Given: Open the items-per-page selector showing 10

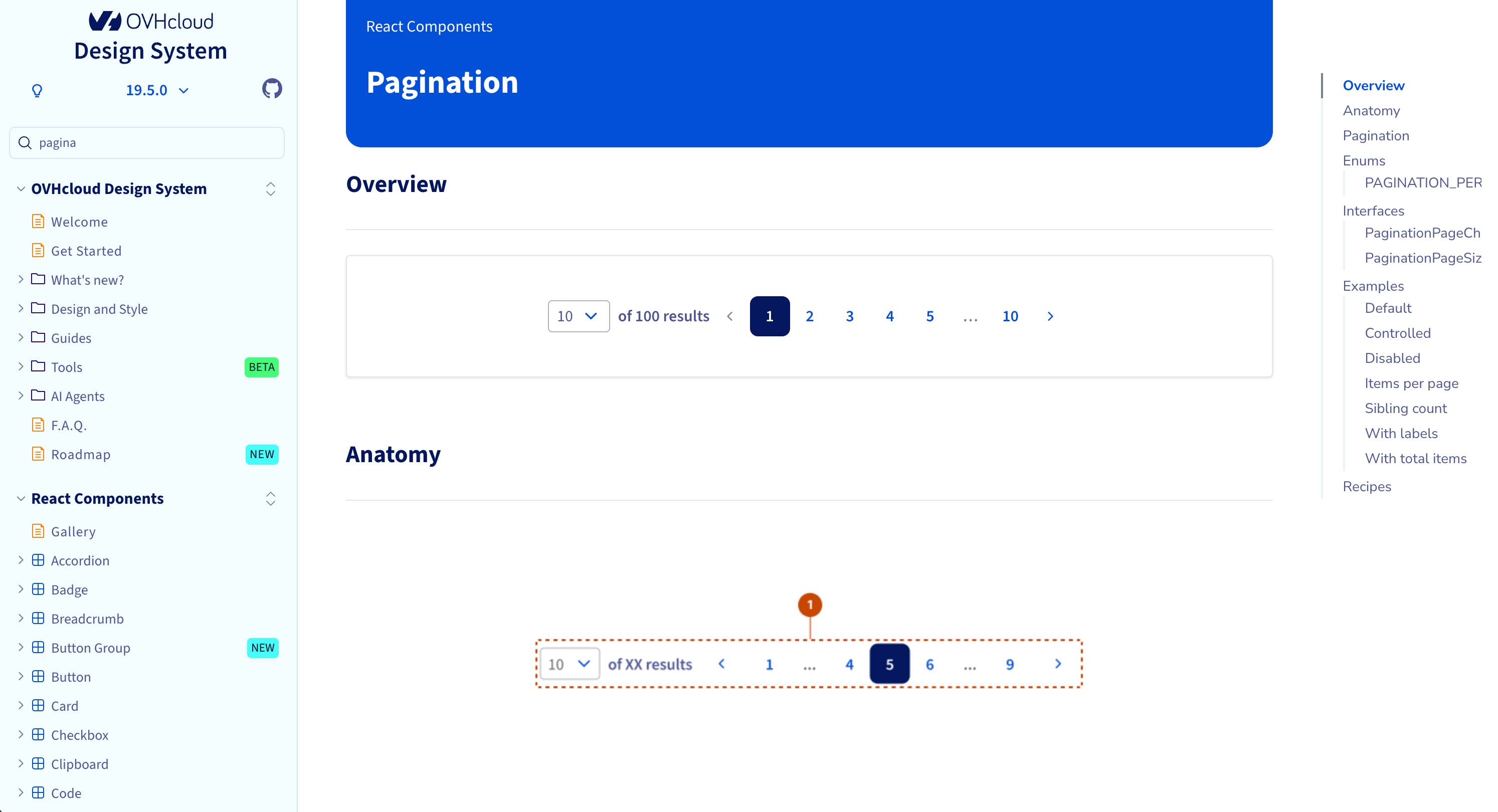Looking at the screenshot, I should coord(578,316).
